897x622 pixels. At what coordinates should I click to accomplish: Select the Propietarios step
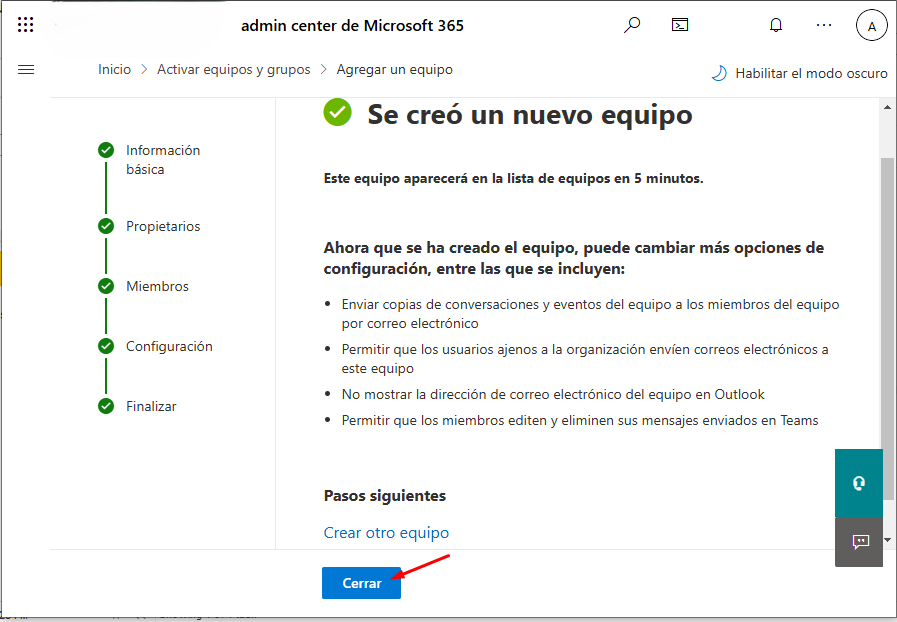[163, 227]
